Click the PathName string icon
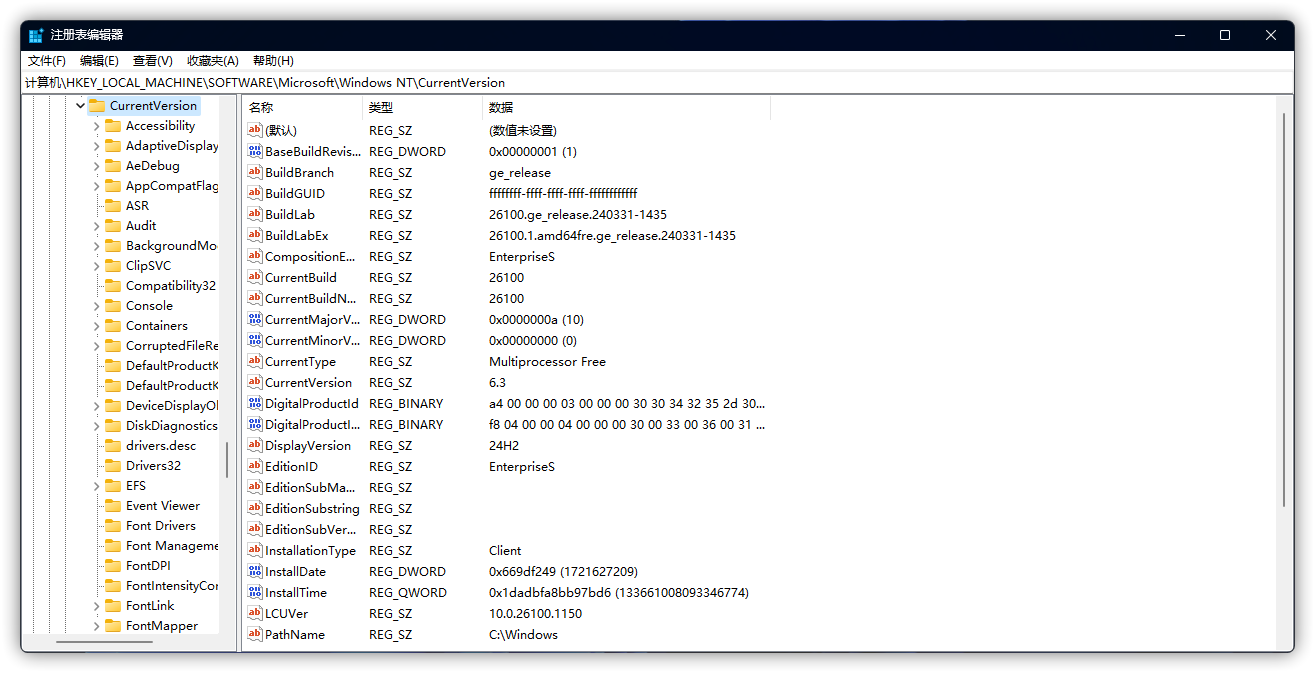 tap(254, 634)
